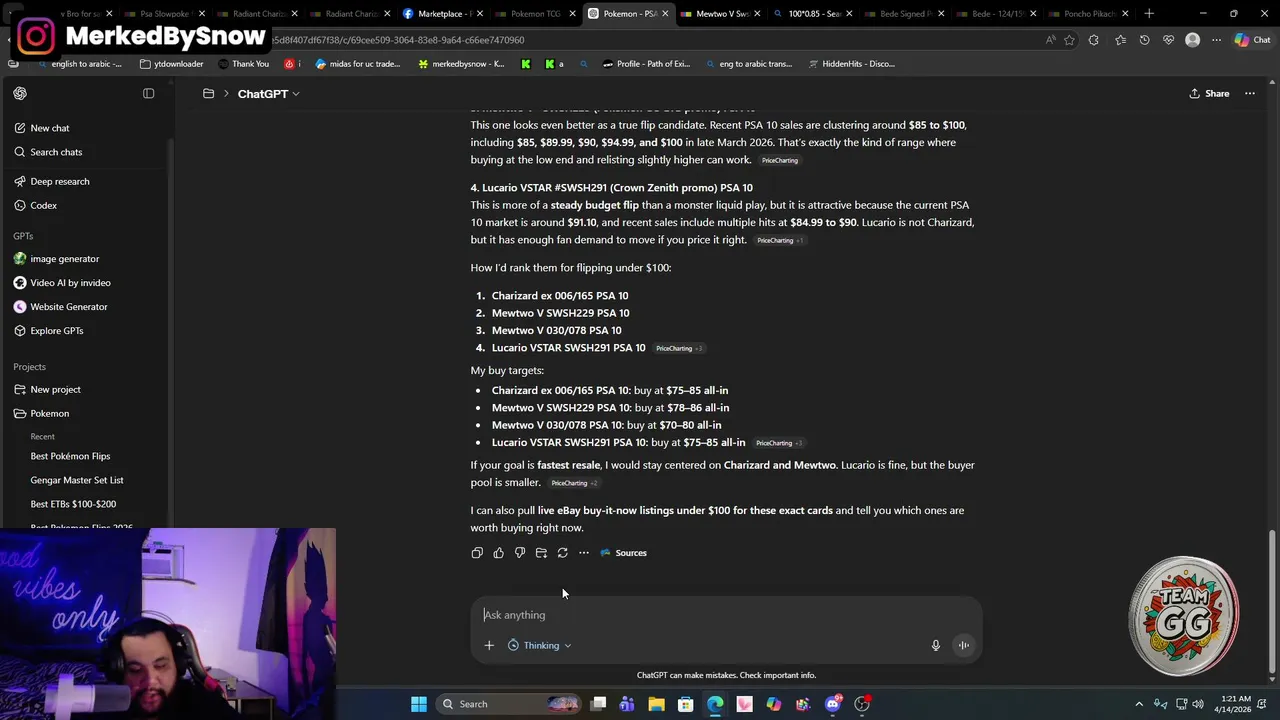The image size is (1280, 720).
Task: Open a new browser tab
Action: 1149,14
